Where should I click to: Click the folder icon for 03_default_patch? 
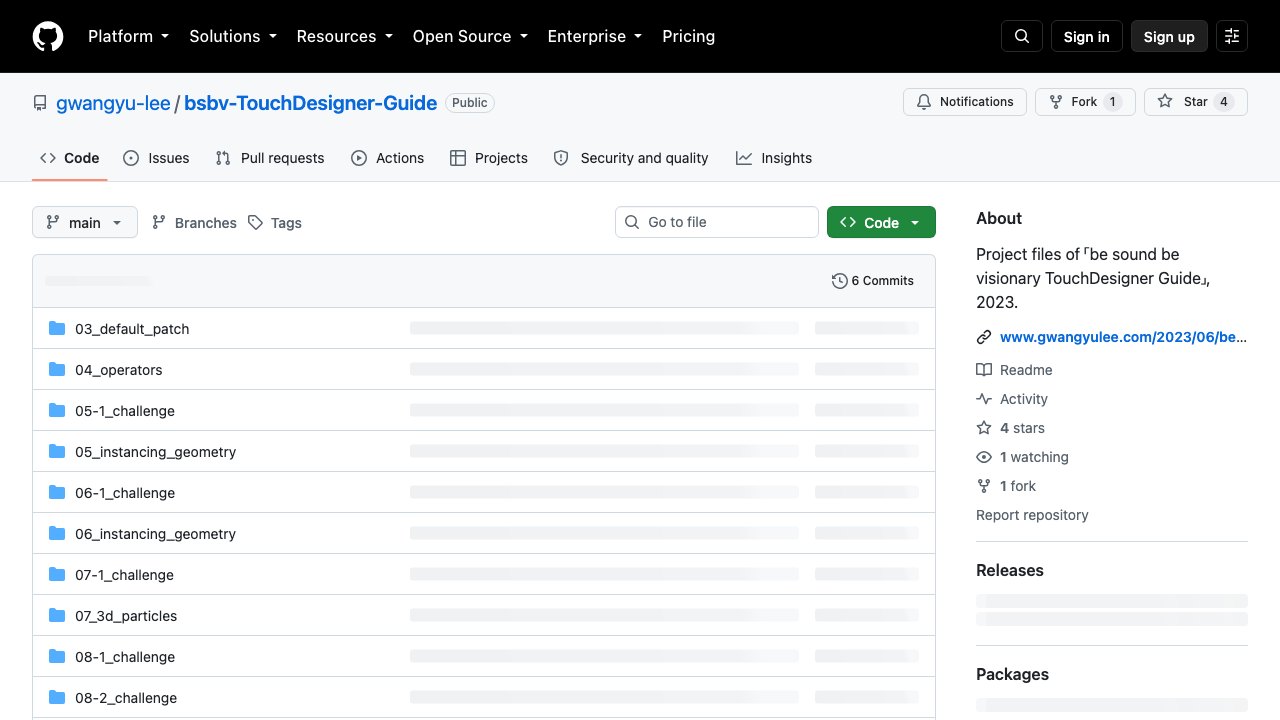click(57, 329)
